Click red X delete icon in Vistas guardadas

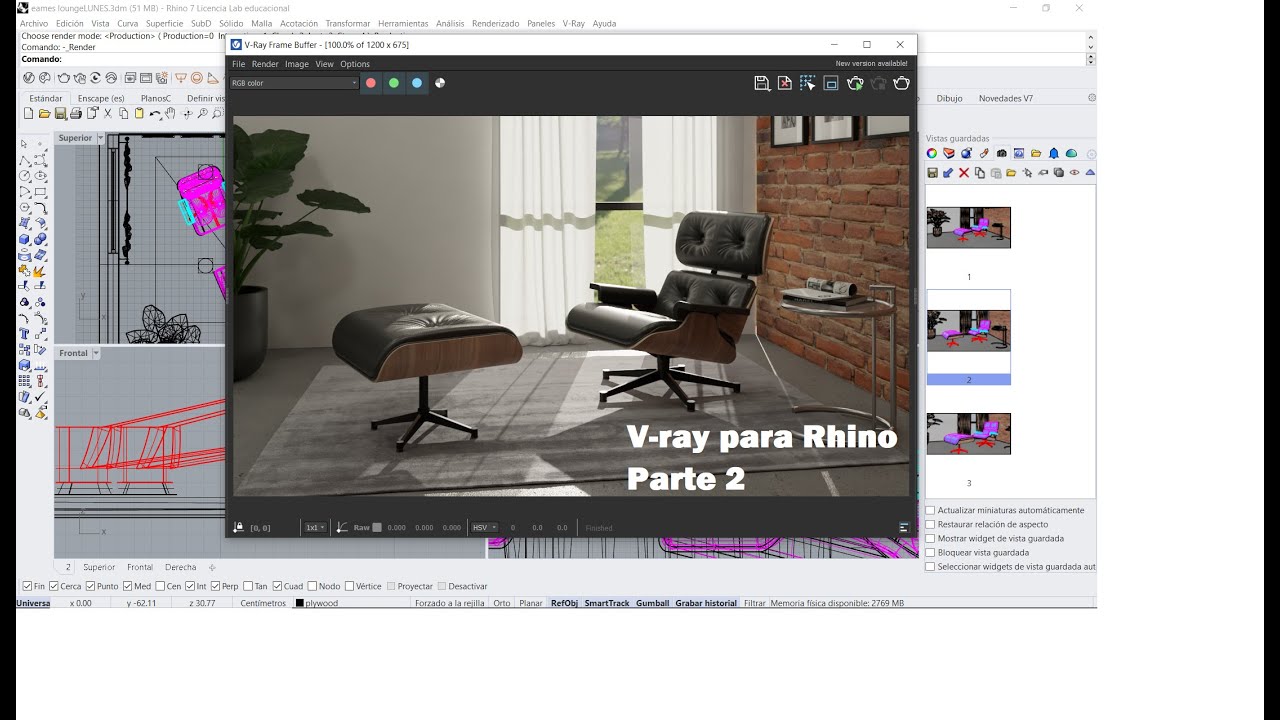[x=964, y=173]
